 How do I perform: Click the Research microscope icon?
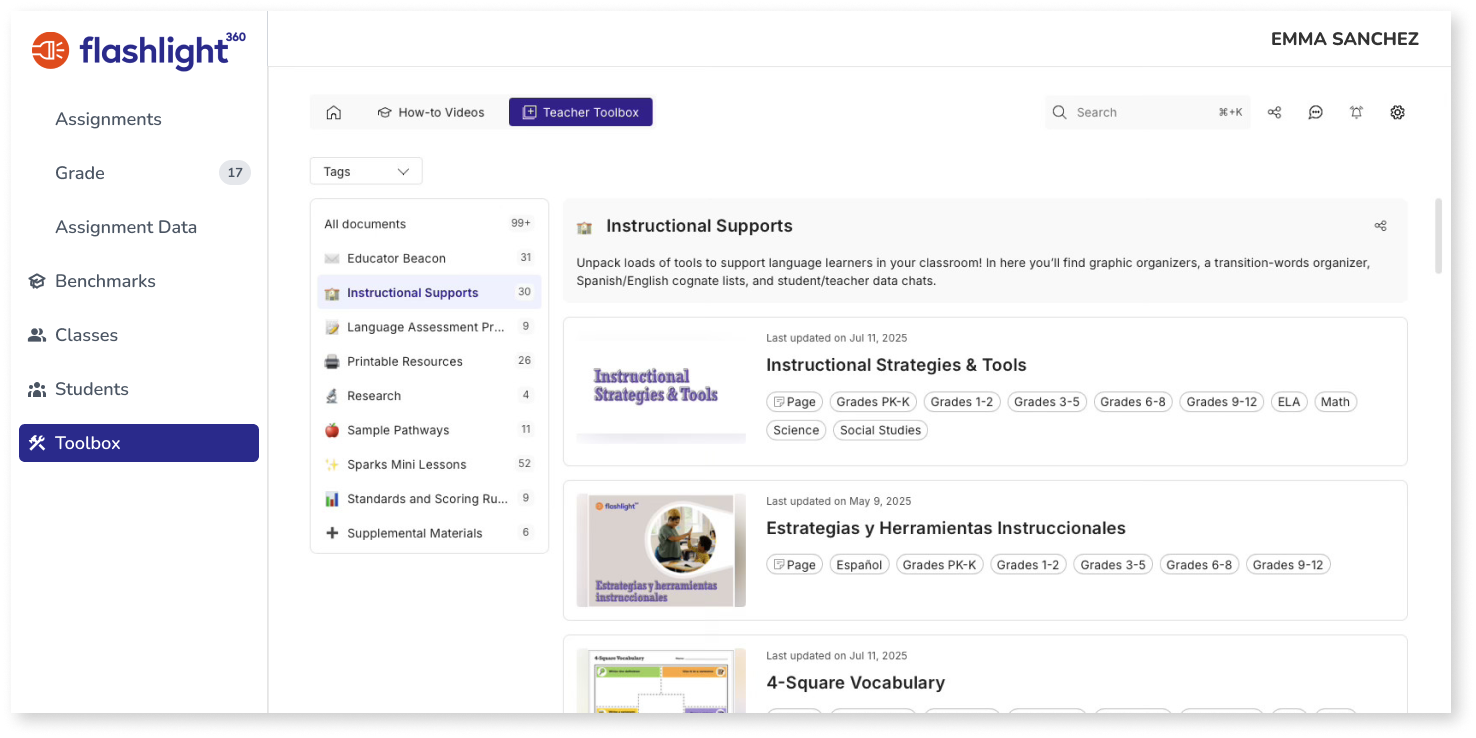coord(332,396)
